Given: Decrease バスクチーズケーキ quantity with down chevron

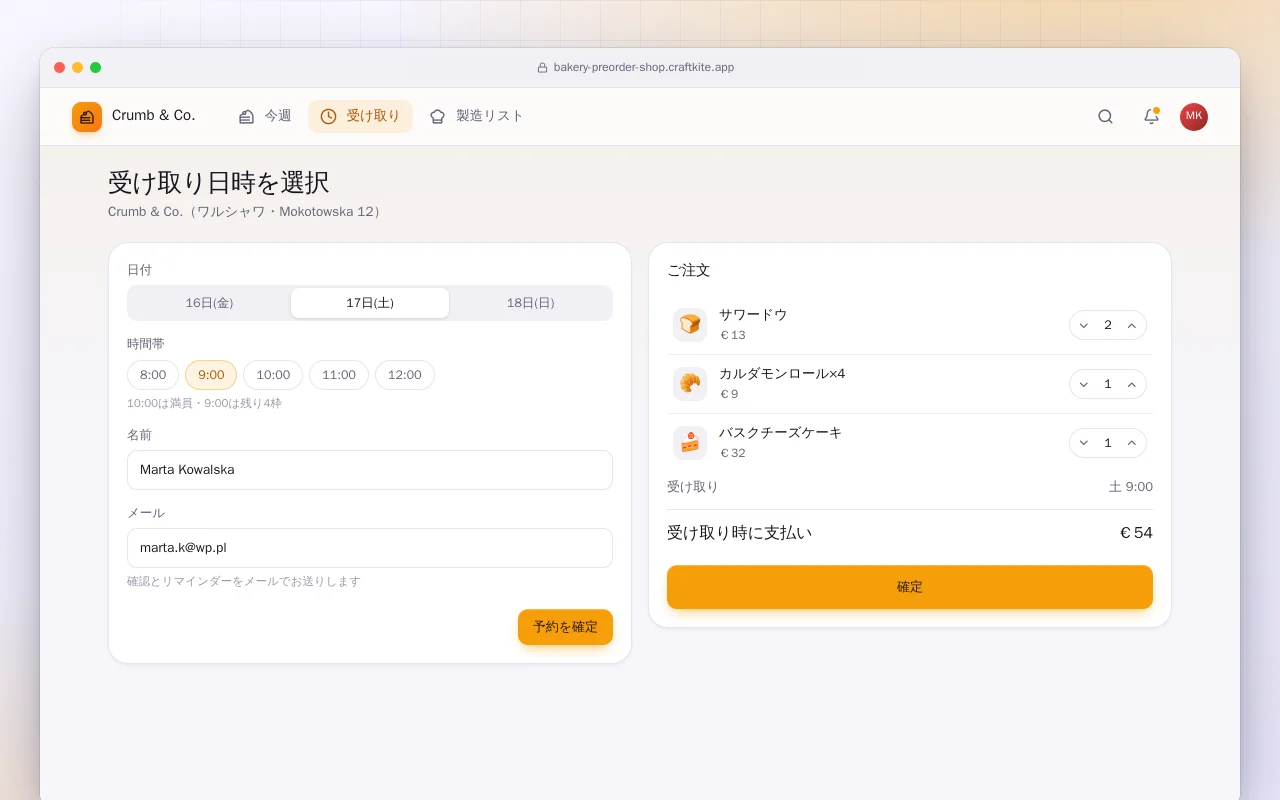Looking at the screenshot, I should tap(1084, 443).
